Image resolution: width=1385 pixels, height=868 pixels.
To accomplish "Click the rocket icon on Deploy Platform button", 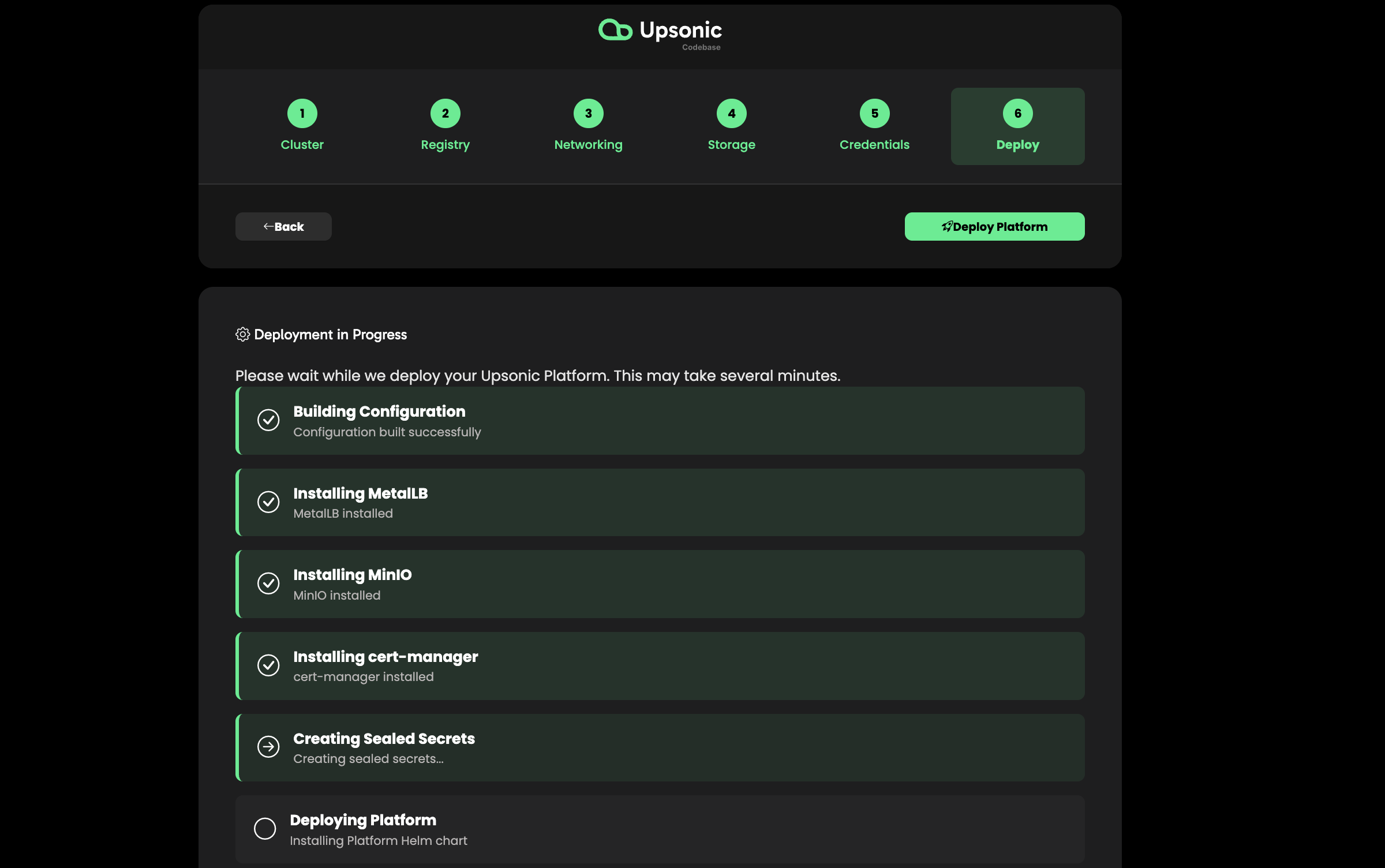I will point(947,226).
